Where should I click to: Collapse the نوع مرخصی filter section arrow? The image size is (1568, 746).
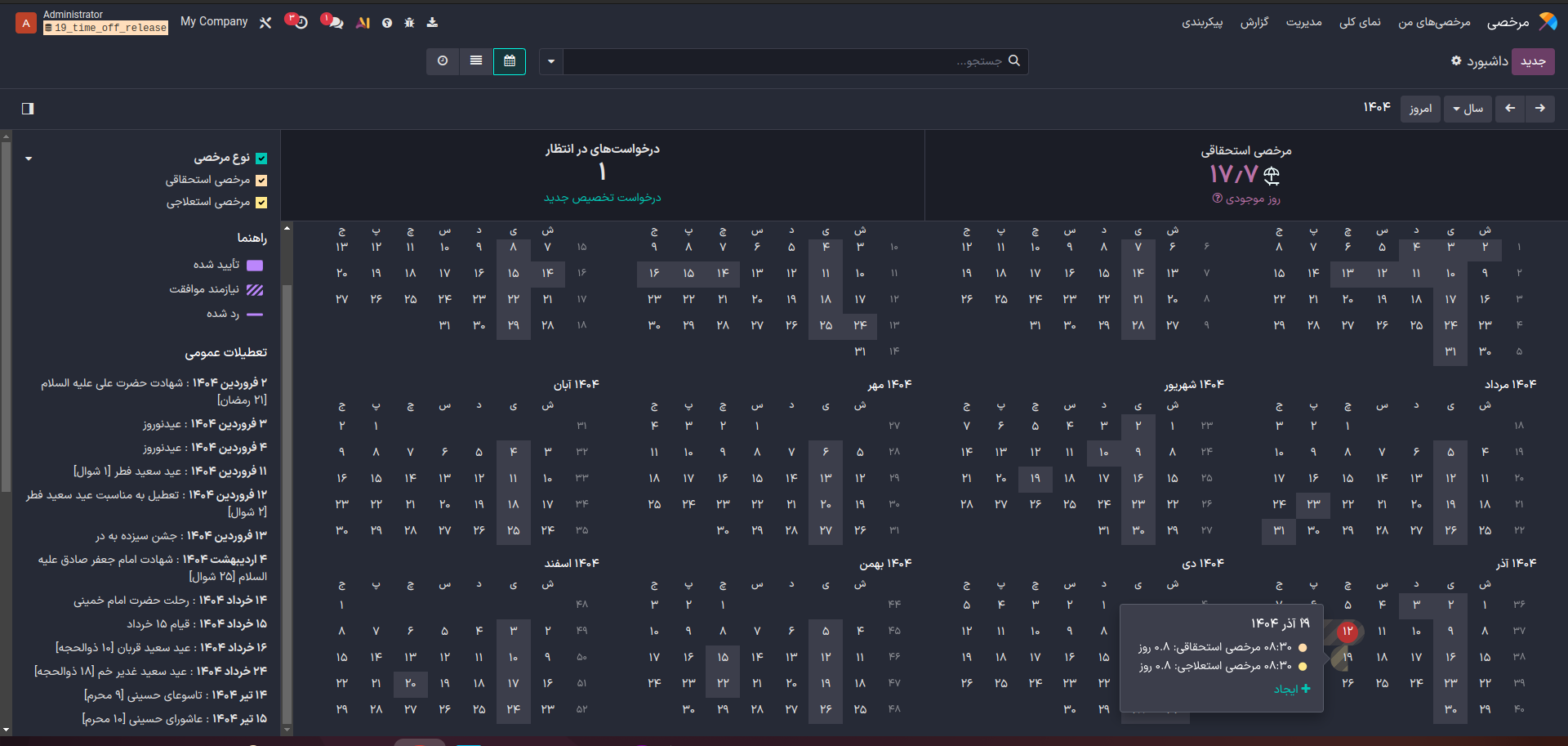tap(29, 159)
